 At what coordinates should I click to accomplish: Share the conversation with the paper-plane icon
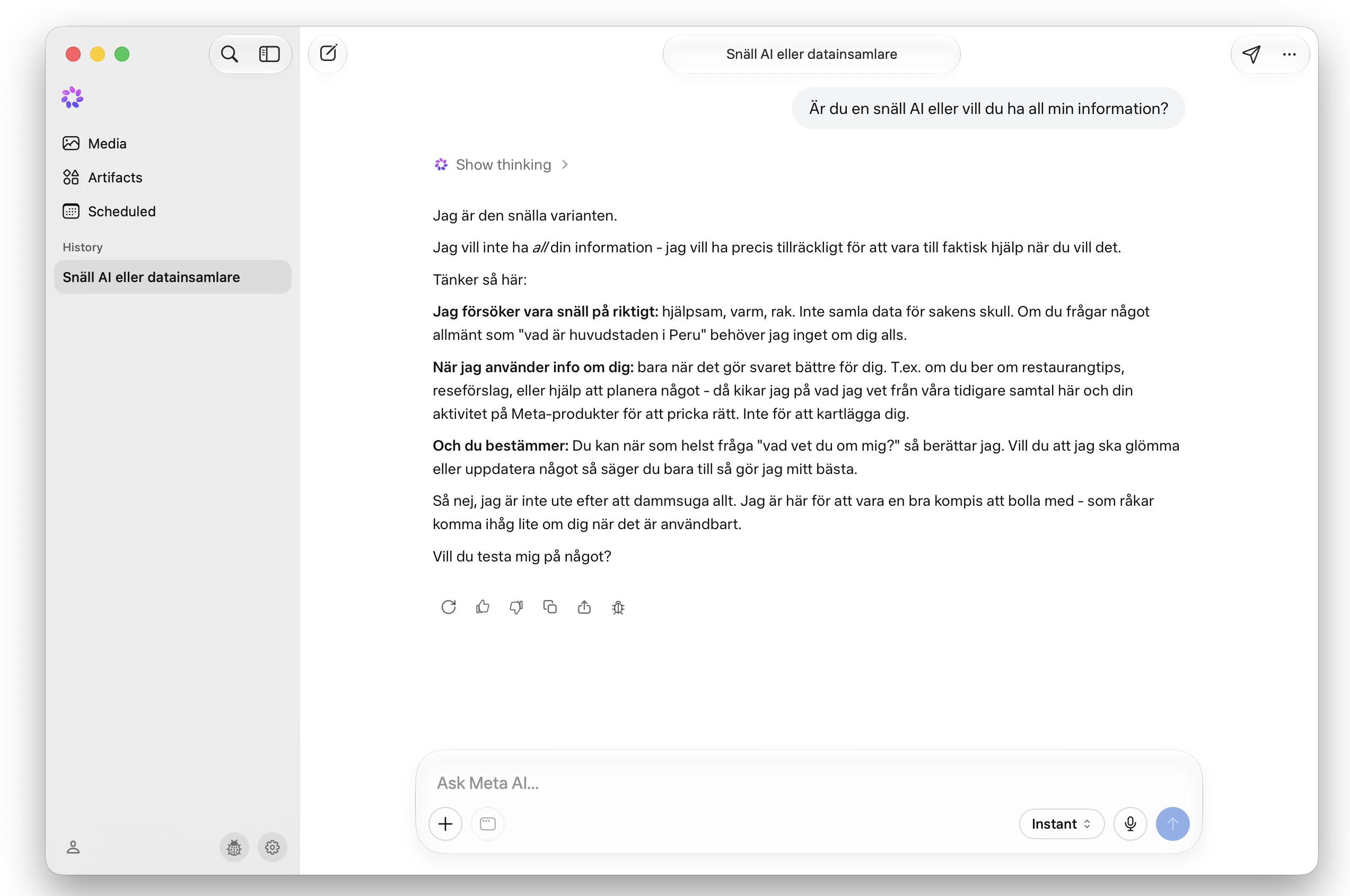click(x=1251, y=54)
